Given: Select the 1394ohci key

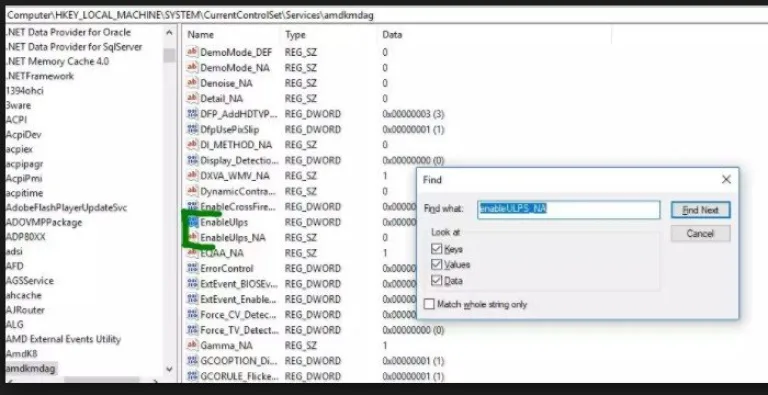Looking at the screenshot, I should point(24,91).
